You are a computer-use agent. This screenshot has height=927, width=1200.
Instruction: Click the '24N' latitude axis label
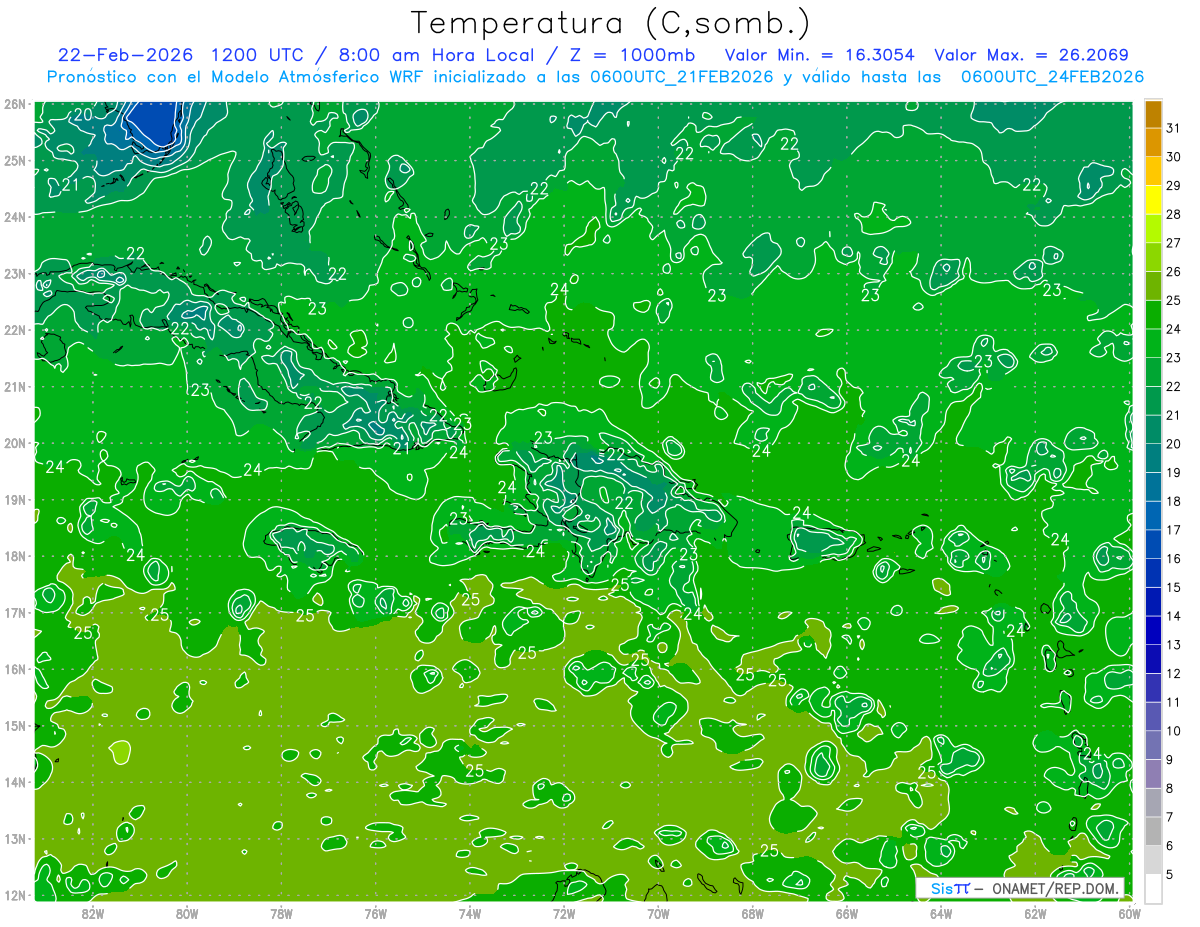pos(15,216)
